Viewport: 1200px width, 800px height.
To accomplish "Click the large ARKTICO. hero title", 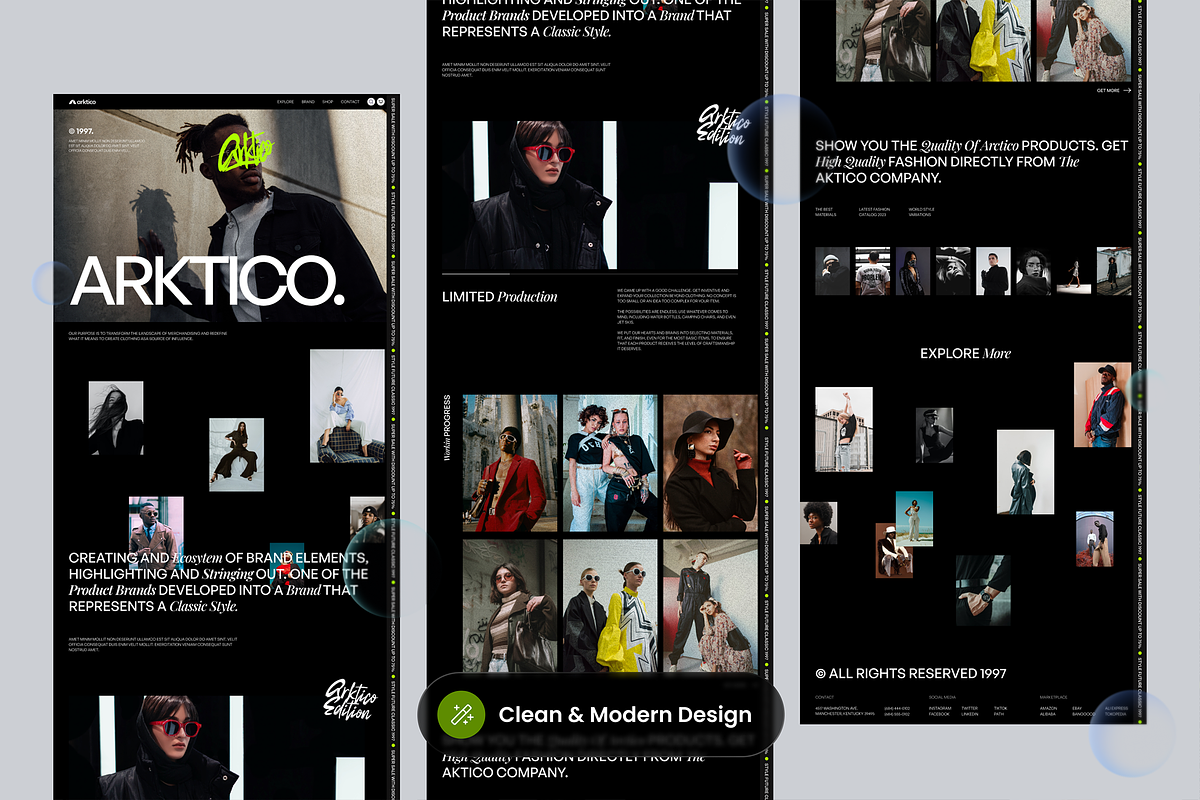I will [x=208, y=280].
